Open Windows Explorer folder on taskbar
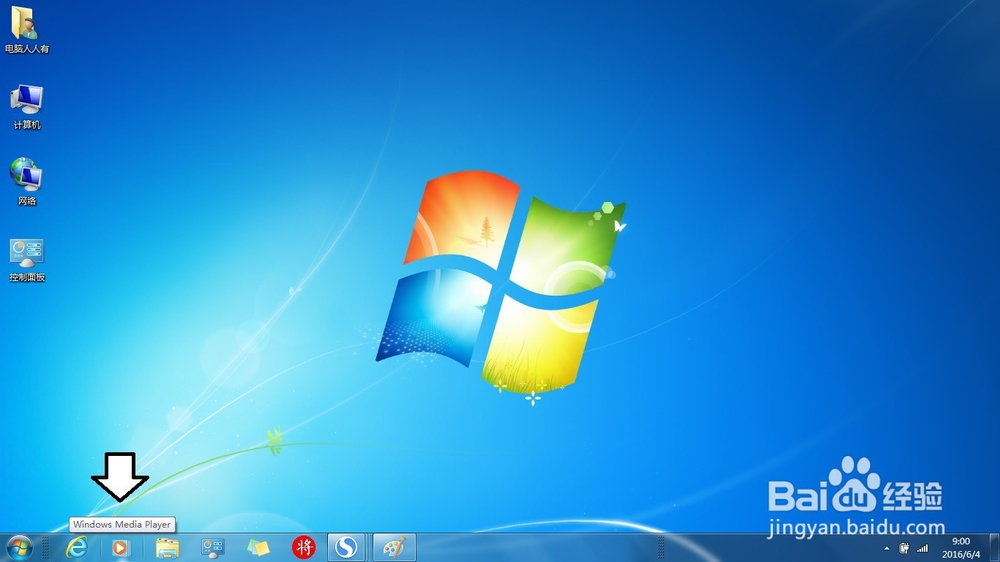 (x=167, y=547)
